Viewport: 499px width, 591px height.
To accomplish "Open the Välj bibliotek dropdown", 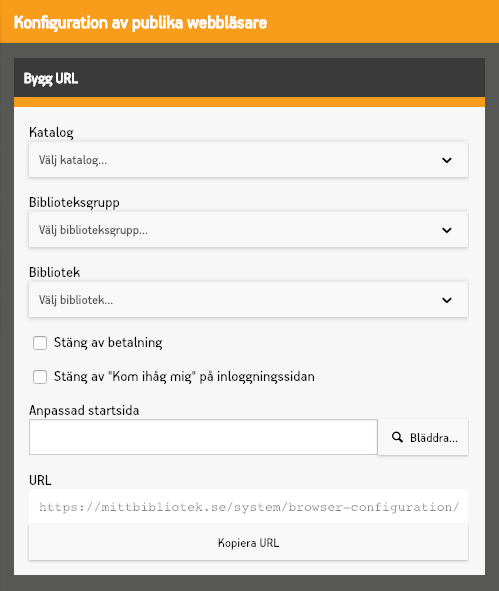I will point(248,300).
